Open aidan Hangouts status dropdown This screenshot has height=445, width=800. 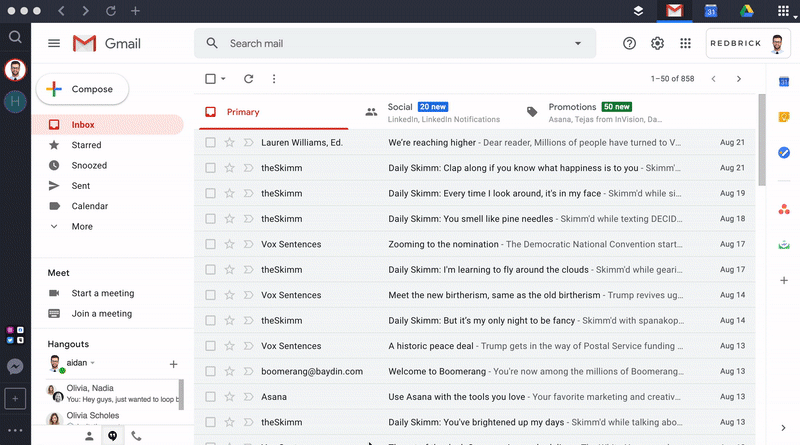(x=92, y=363)
